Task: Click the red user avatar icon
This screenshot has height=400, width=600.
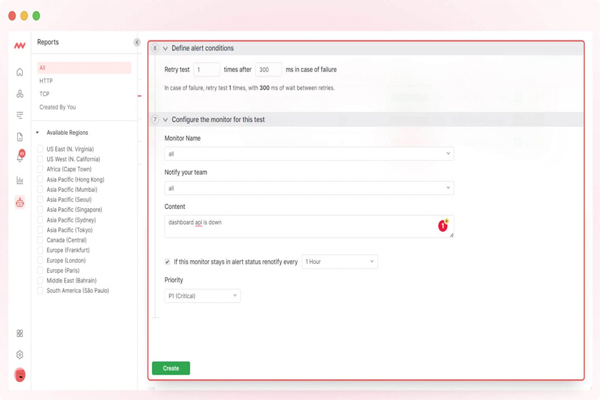Action: point(19,376)
